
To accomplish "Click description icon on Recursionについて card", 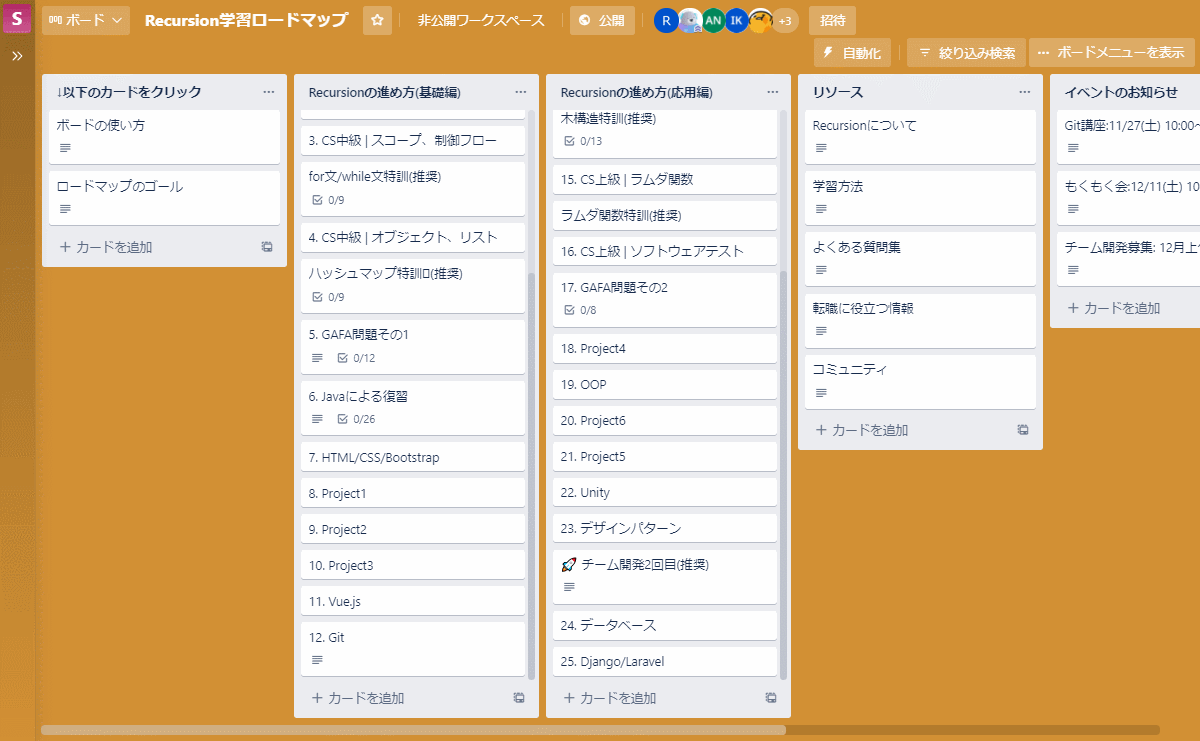I will point(821,148).
